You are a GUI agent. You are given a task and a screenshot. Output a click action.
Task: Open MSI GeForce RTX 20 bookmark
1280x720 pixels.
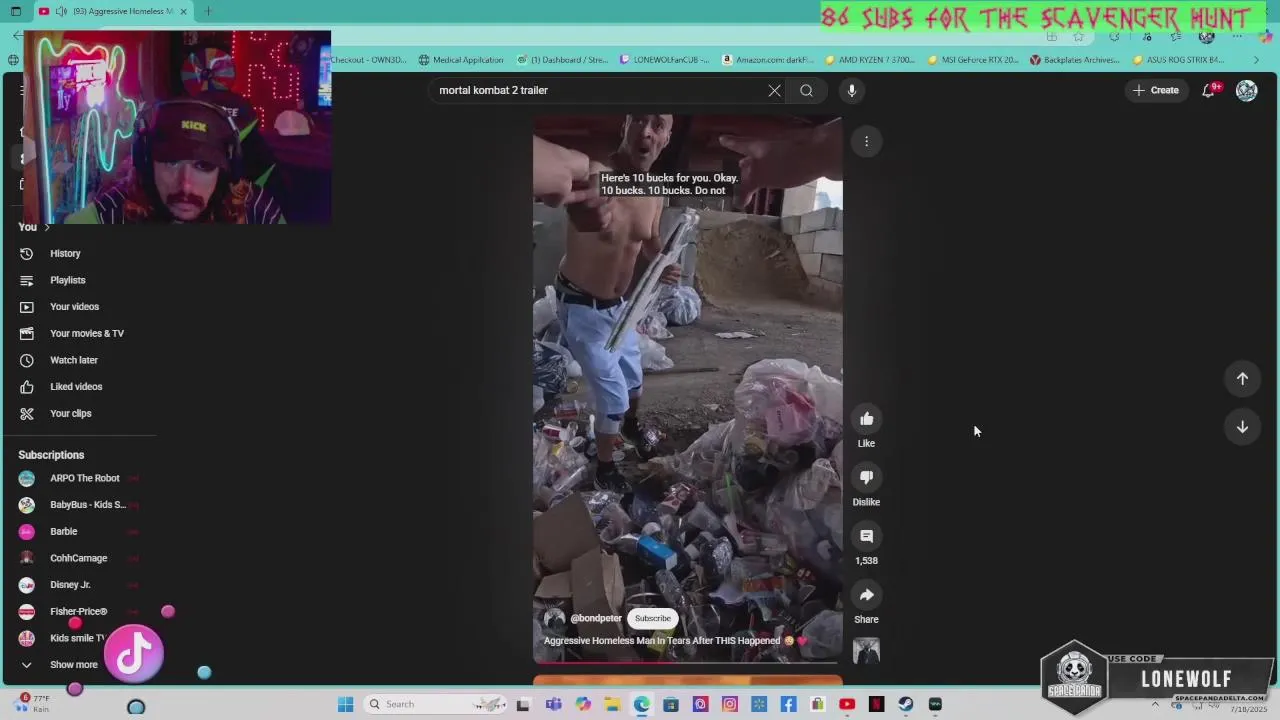972,60
